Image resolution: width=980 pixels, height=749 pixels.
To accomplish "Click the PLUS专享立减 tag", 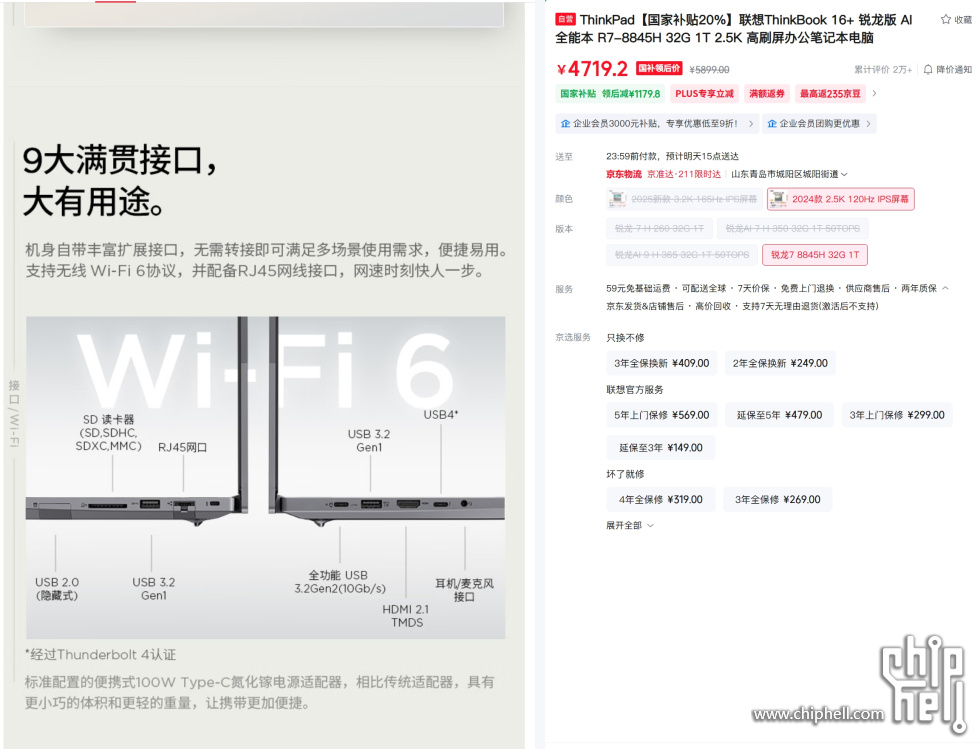I will click(704, 94).
